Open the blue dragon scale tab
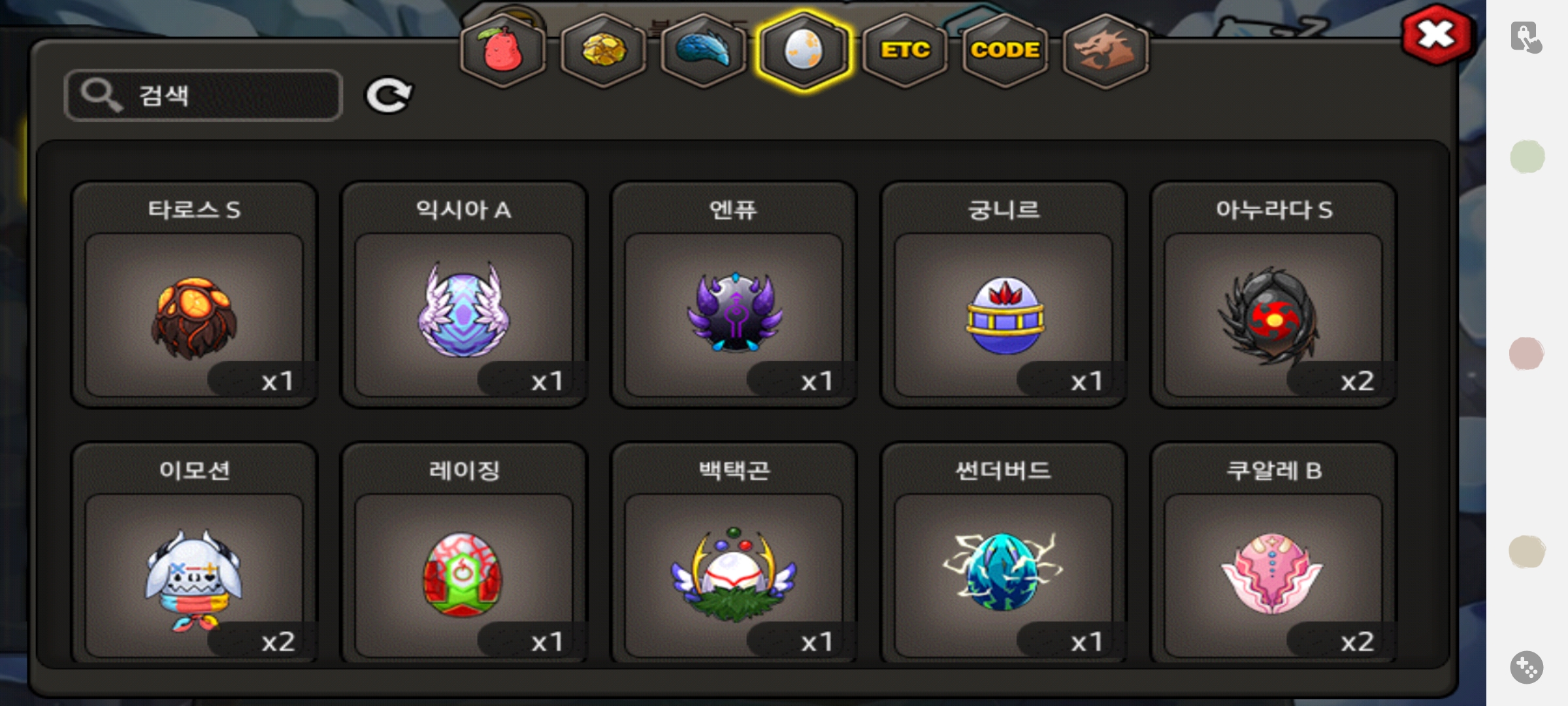 pyautogui.click(x=704, y=50)
